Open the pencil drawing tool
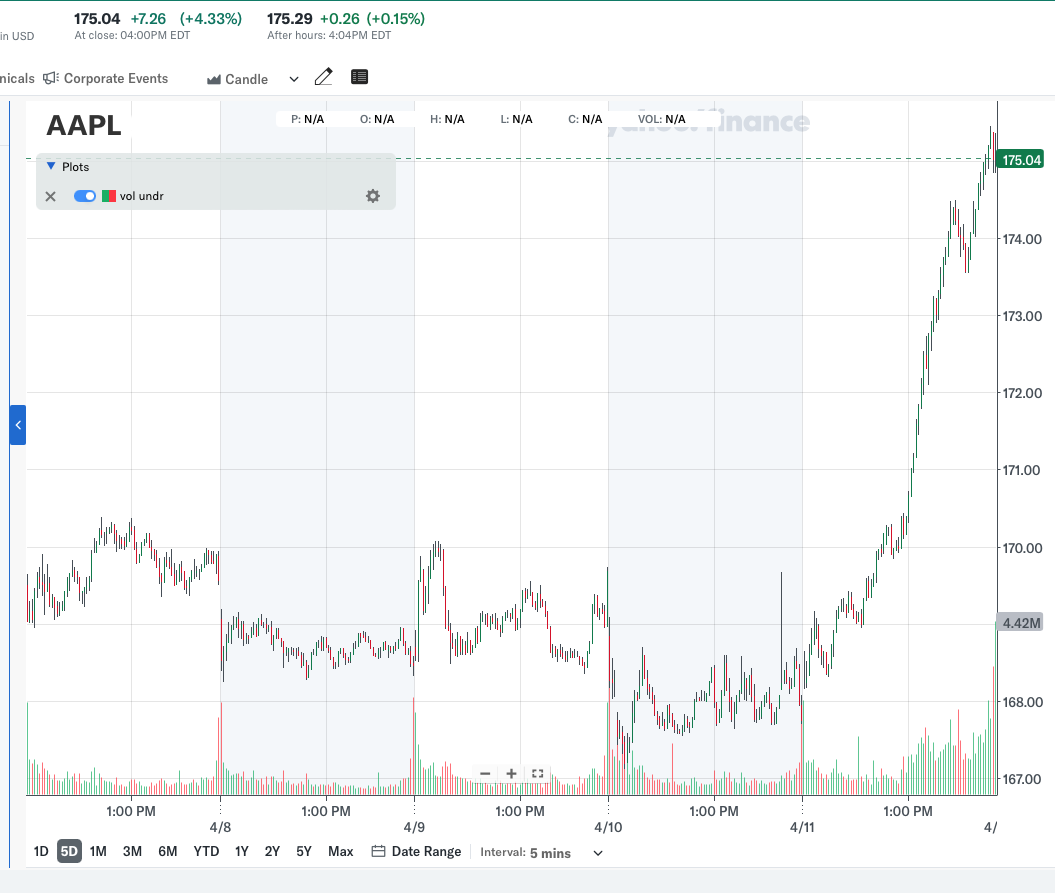 tap(323, 78)
